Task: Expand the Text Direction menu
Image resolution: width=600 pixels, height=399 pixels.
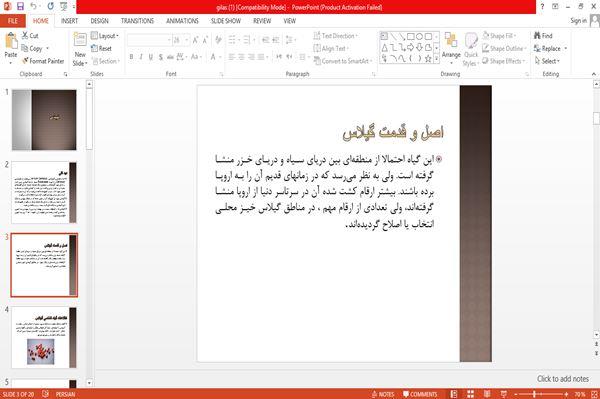Action: pyautogui.click(x=336, y=36)
